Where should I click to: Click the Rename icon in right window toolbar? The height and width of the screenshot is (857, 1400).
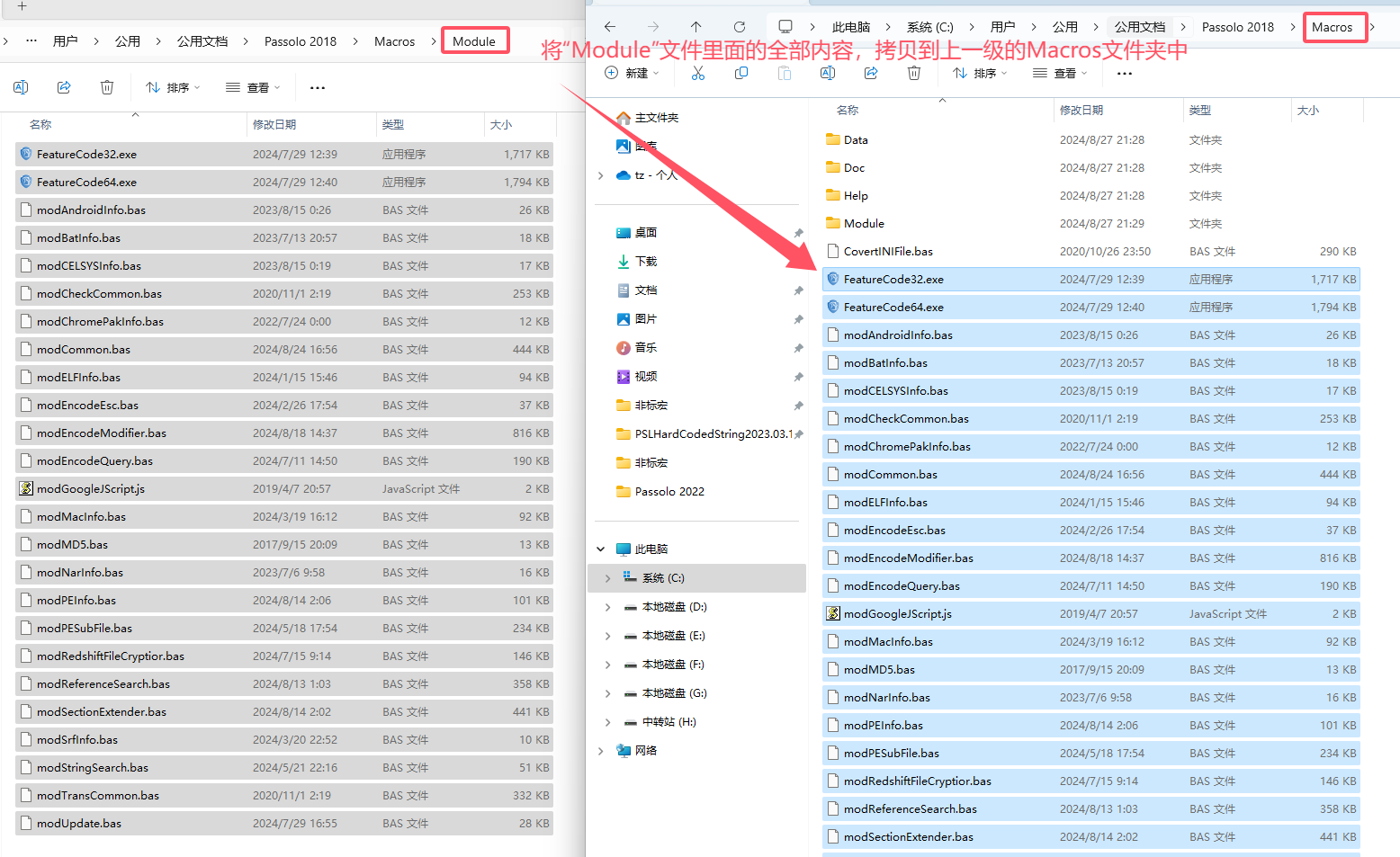click(828, 73)
